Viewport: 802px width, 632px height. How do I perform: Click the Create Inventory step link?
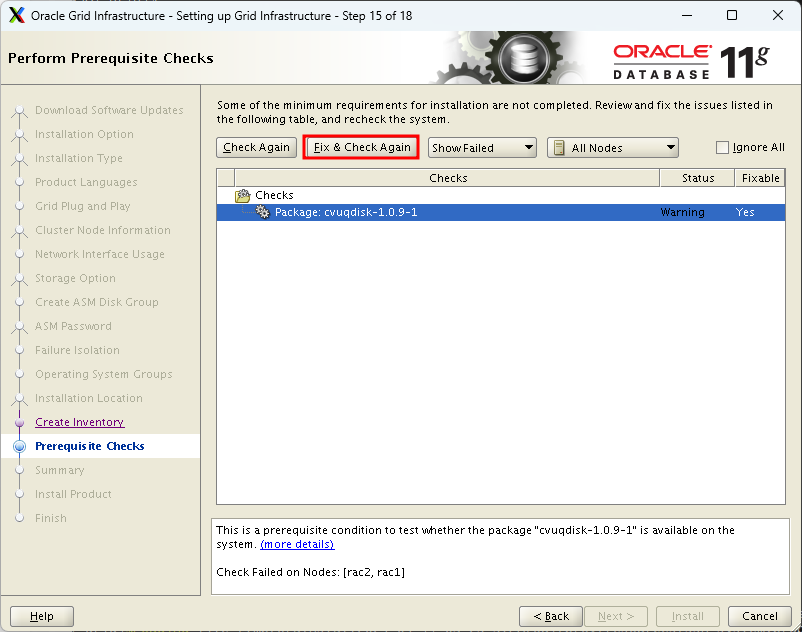[x=80, y=422]
